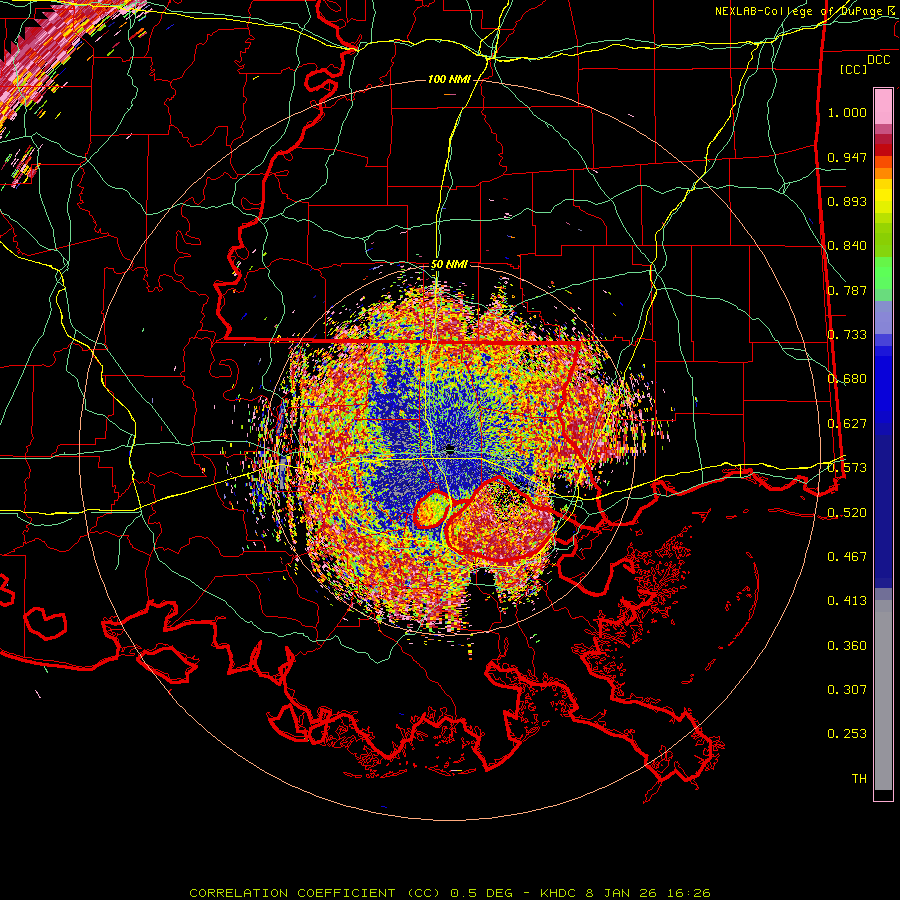Viewport: 900px width, 900px height.
Task: Select the 0.733 legend value
Action: pyautogui.click(x=847, y=335)
